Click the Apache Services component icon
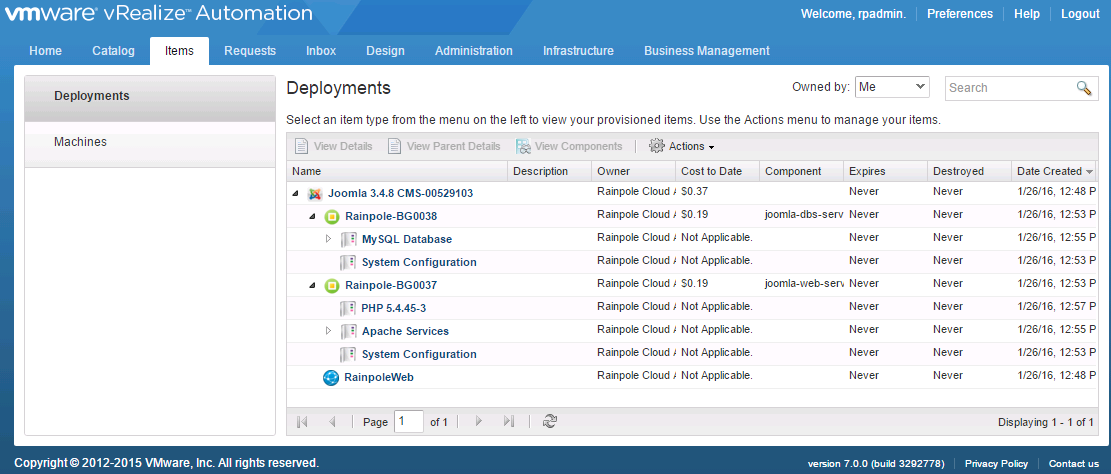The height and width of the screenshot is (474, 1111). click(348, 331)
